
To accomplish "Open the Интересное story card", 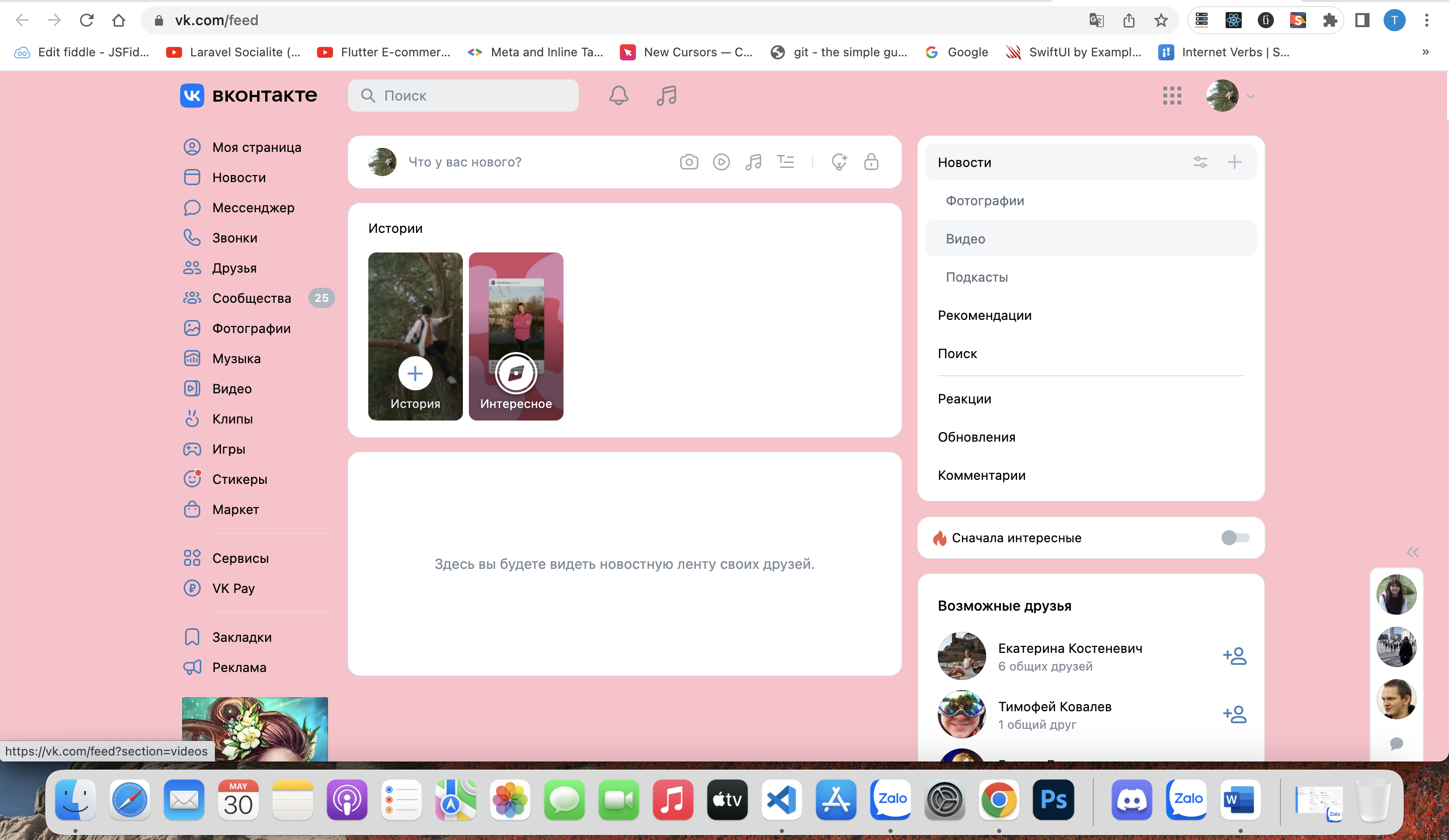I will (x=516, y=337).
